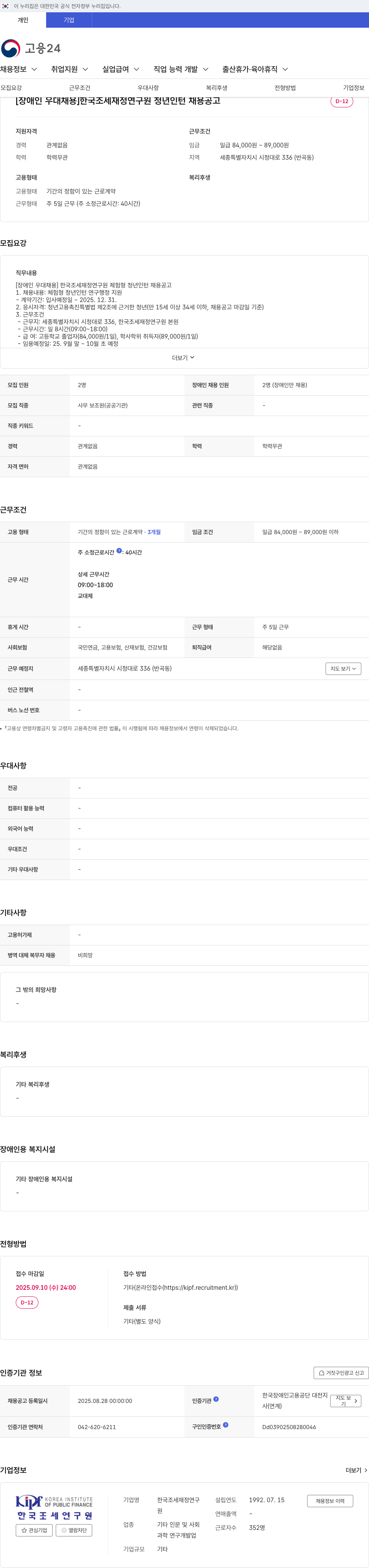Select the 구인인증번호 value Dd03902508280046
Viewport: 369px width, 1568px height.
pos(289,1427)
